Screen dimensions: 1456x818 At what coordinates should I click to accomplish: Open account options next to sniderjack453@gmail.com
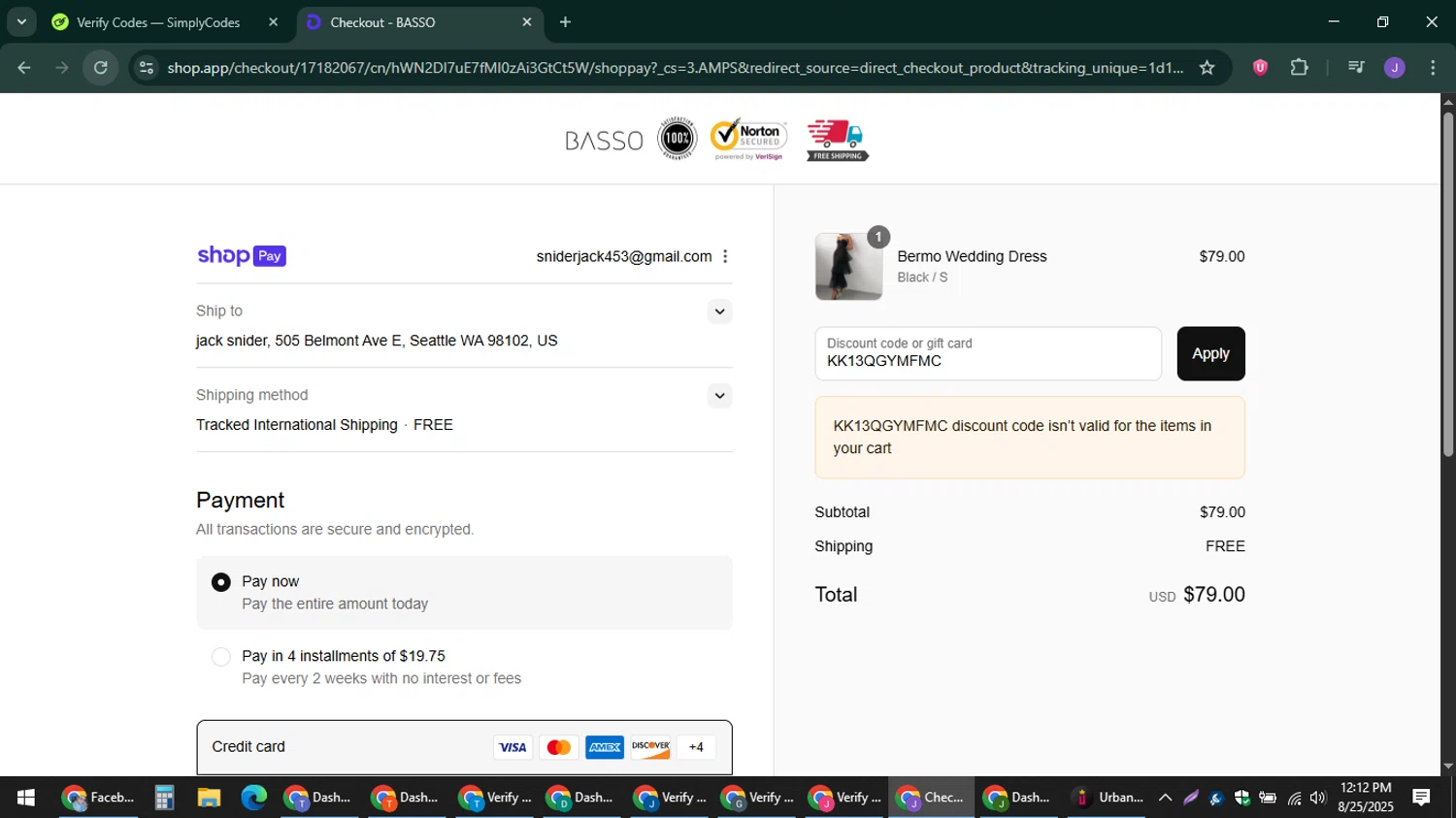[x=725, y=256]
